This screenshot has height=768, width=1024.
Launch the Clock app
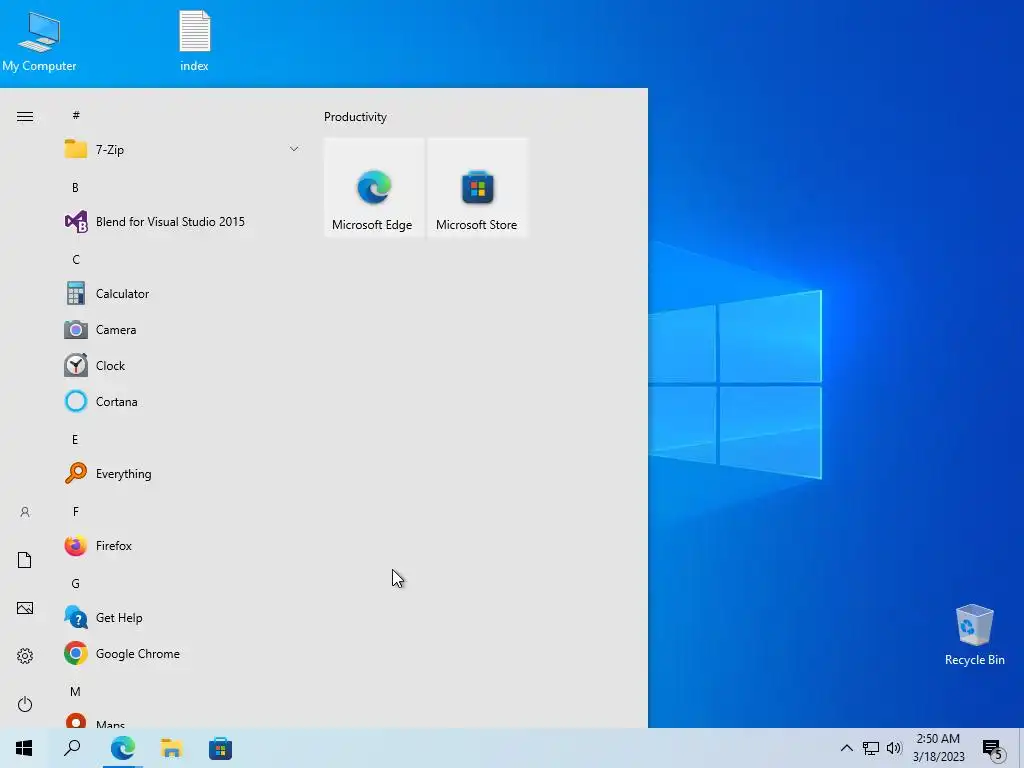tap(182, 366)
